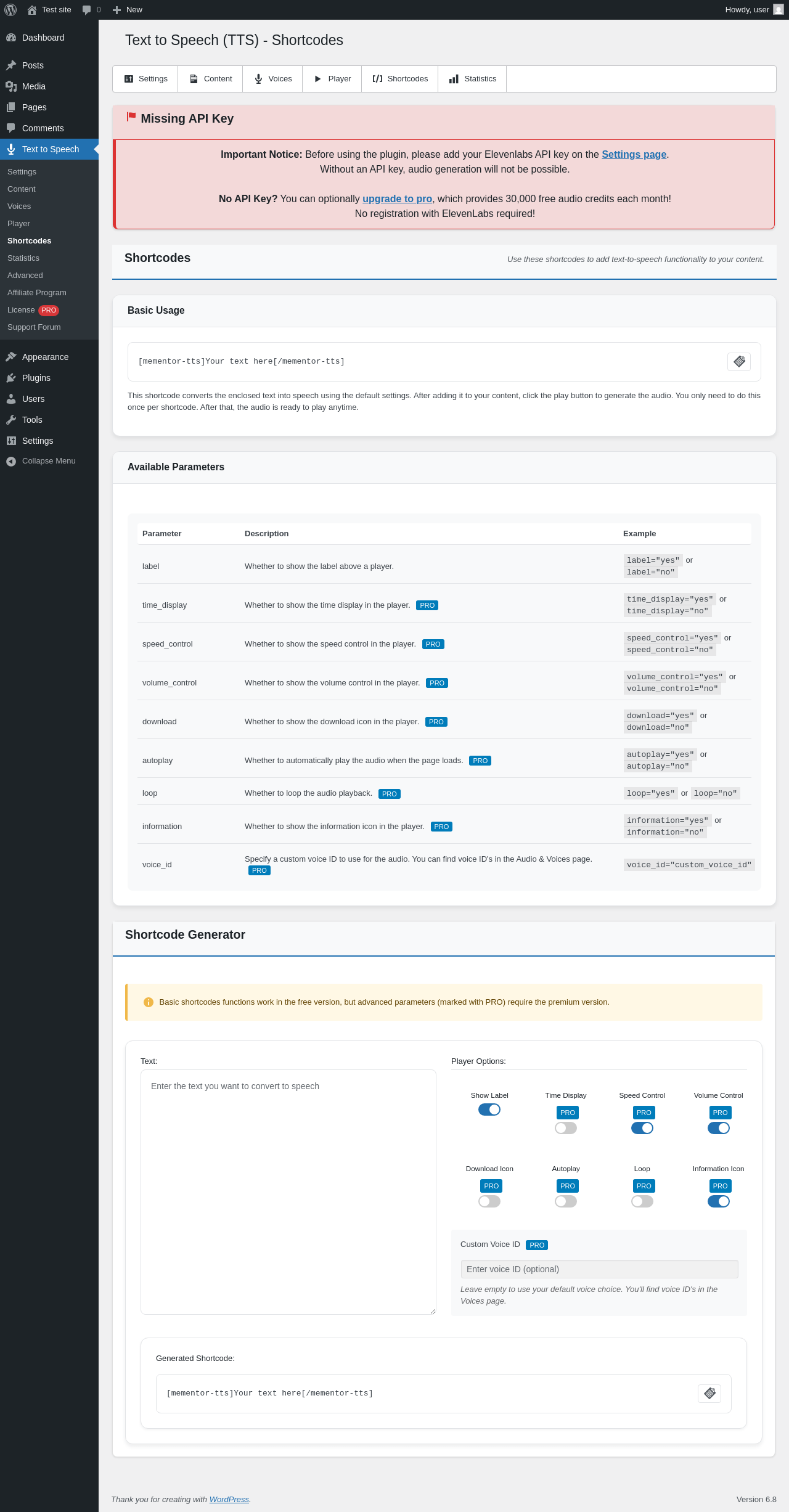Screen dimensions: 789x1512
Task: Click the document icon on Content tab
Action: tap(194, 79)
